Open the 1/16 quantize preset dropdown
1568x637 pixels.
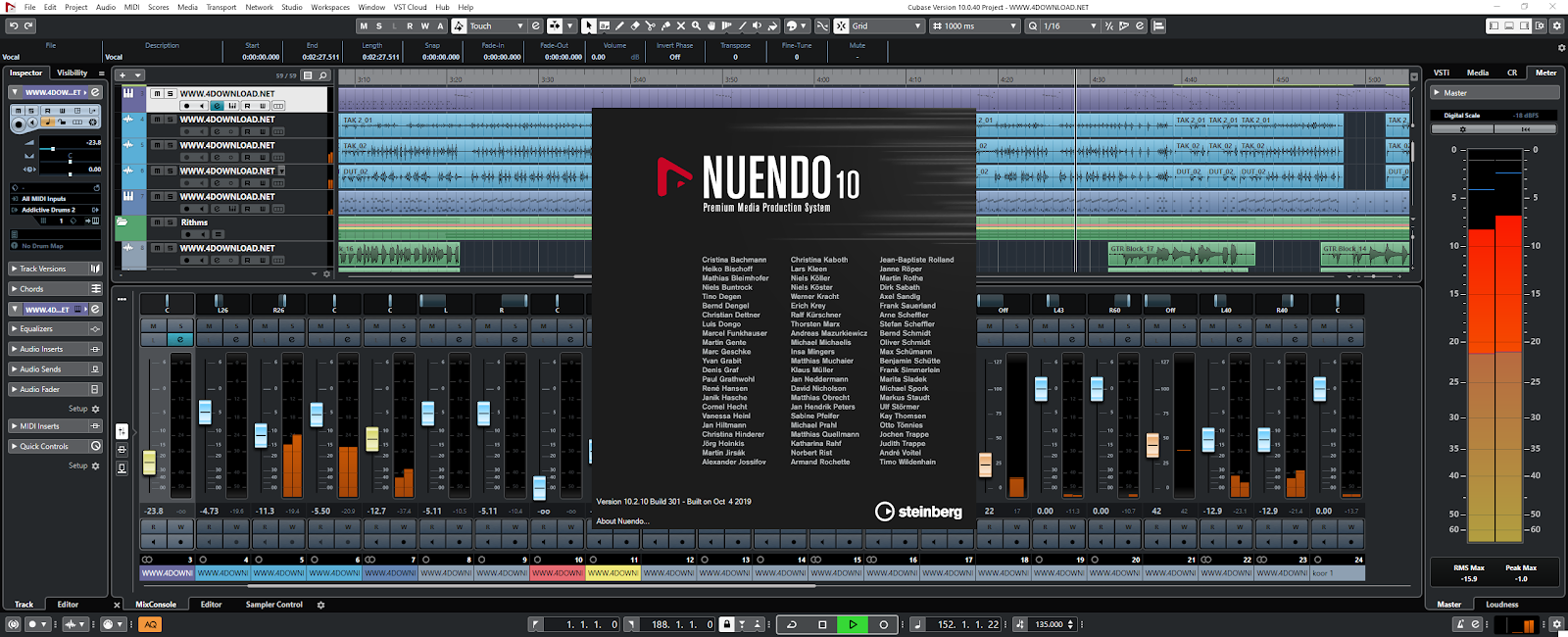coord(1069,25)
